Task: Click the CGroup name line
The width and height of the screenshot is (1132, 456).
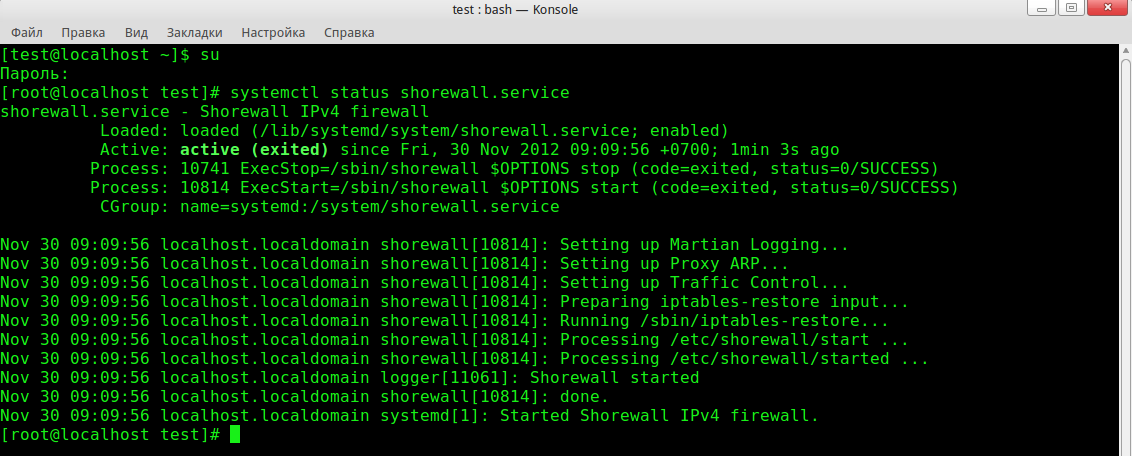Action: (330, 207)
